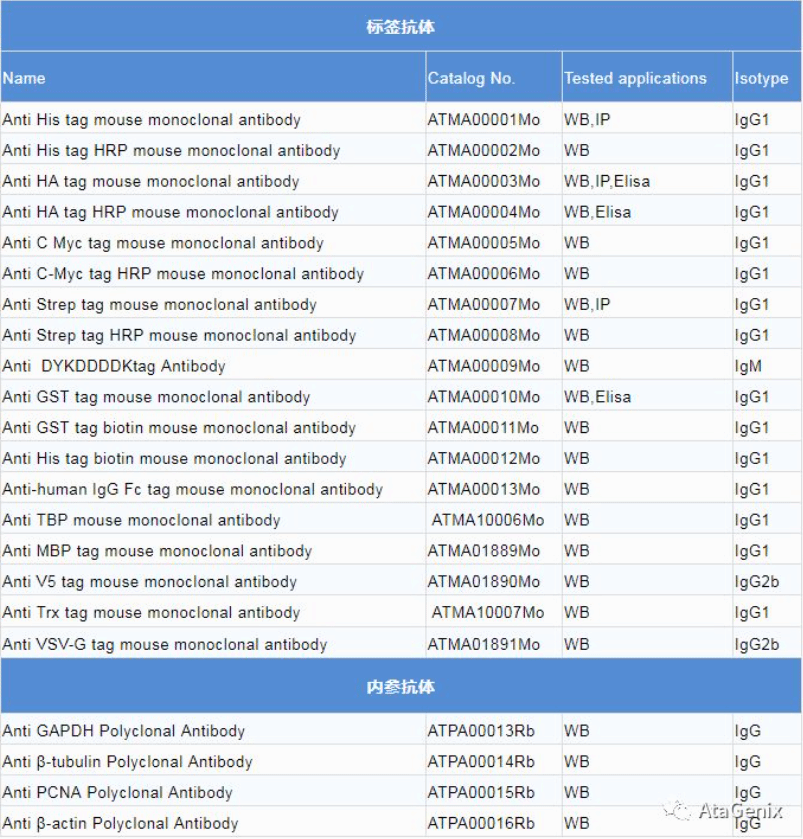Select catalog number ATMA00008Mo
Image resolution: width=803 pixels, height=839 pixels.
coord(484,335)
